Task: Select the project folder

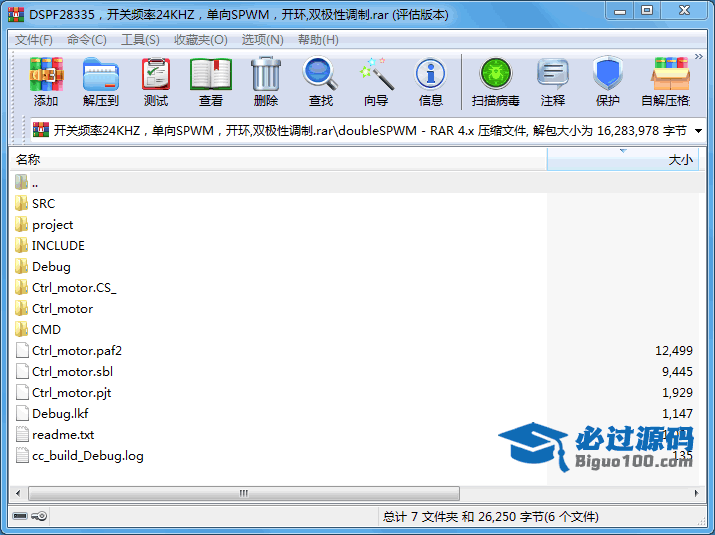Action: (x=44, y=224)
